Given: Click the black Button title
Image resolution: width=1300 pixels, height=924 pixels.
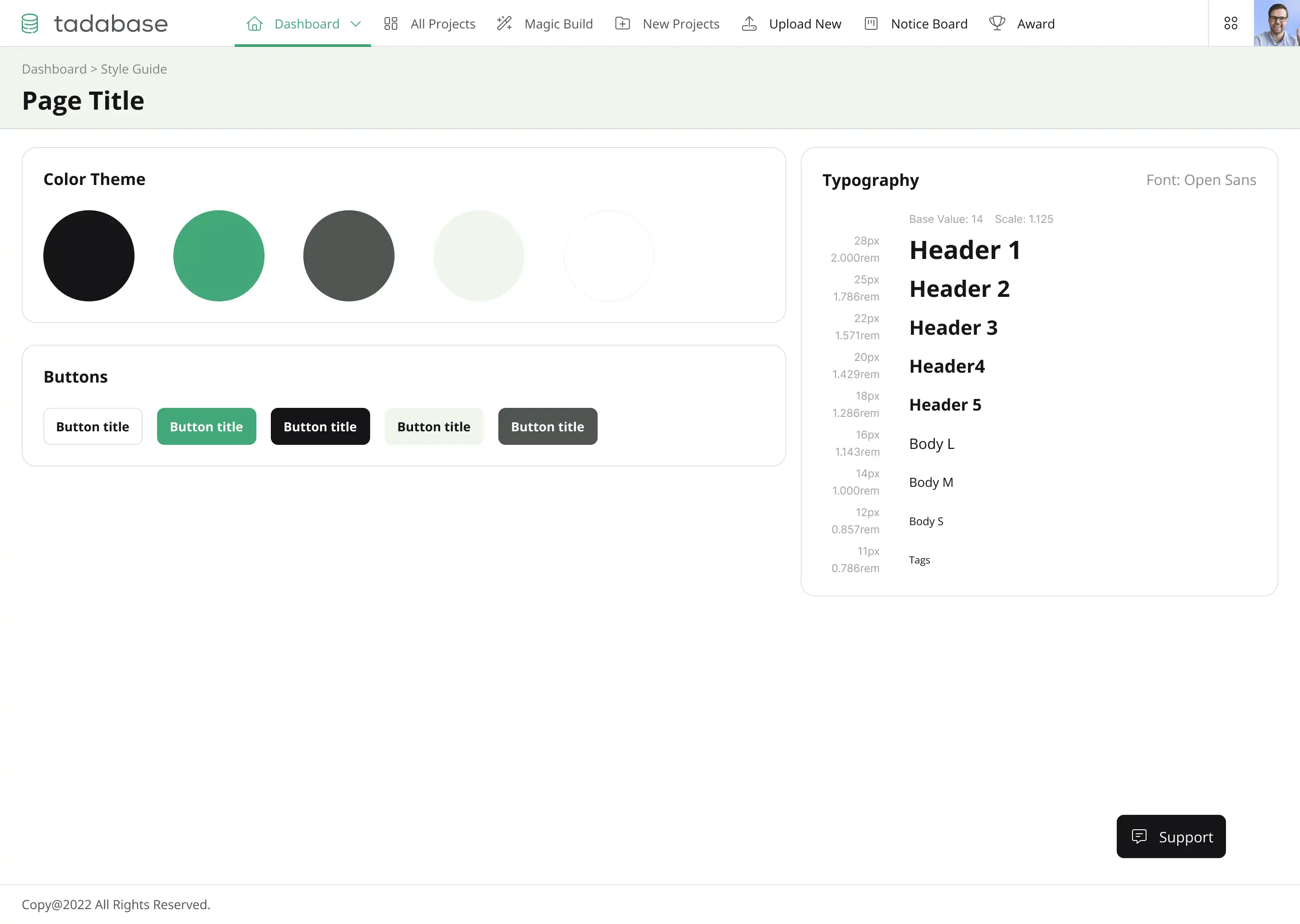Looking at the screenshot, I should [320, 426].
